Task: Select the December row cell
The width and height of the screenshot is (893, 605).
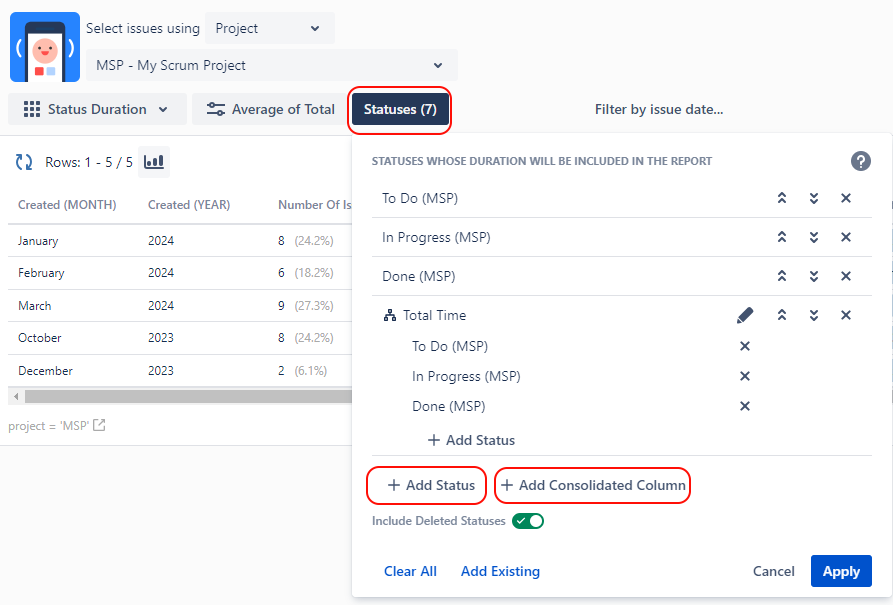Action: tap(46, 371)
